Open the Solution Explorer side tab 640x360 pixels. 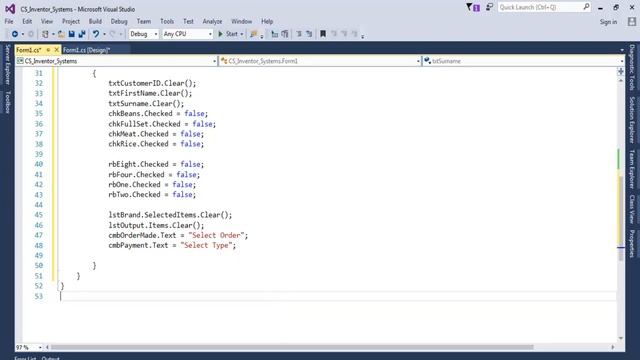[632, 120]
